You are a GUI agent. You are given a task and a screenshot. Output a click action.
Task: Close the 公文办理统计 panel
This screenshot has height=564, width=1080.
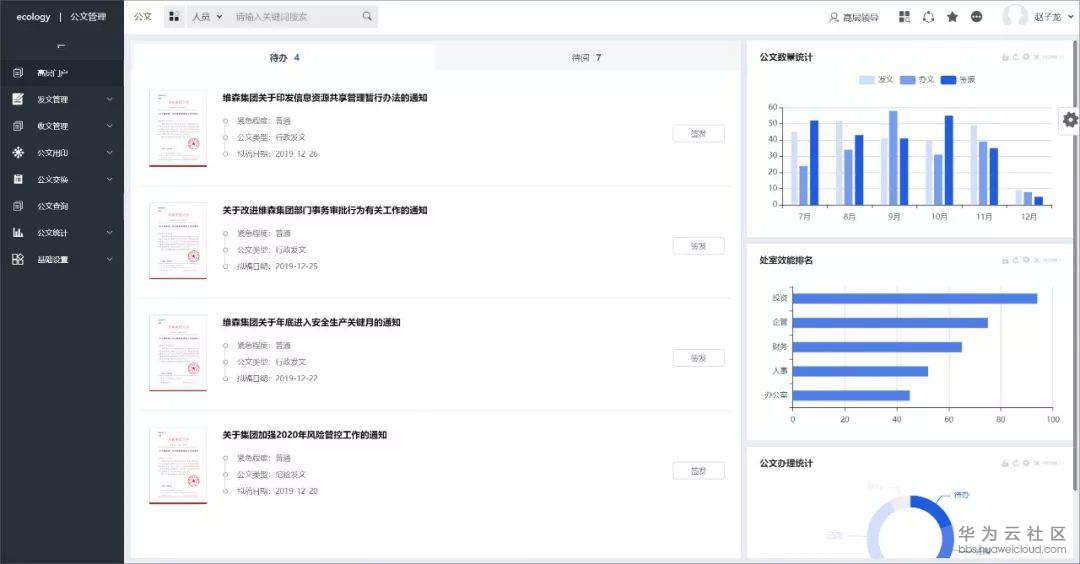[1036, 463]
